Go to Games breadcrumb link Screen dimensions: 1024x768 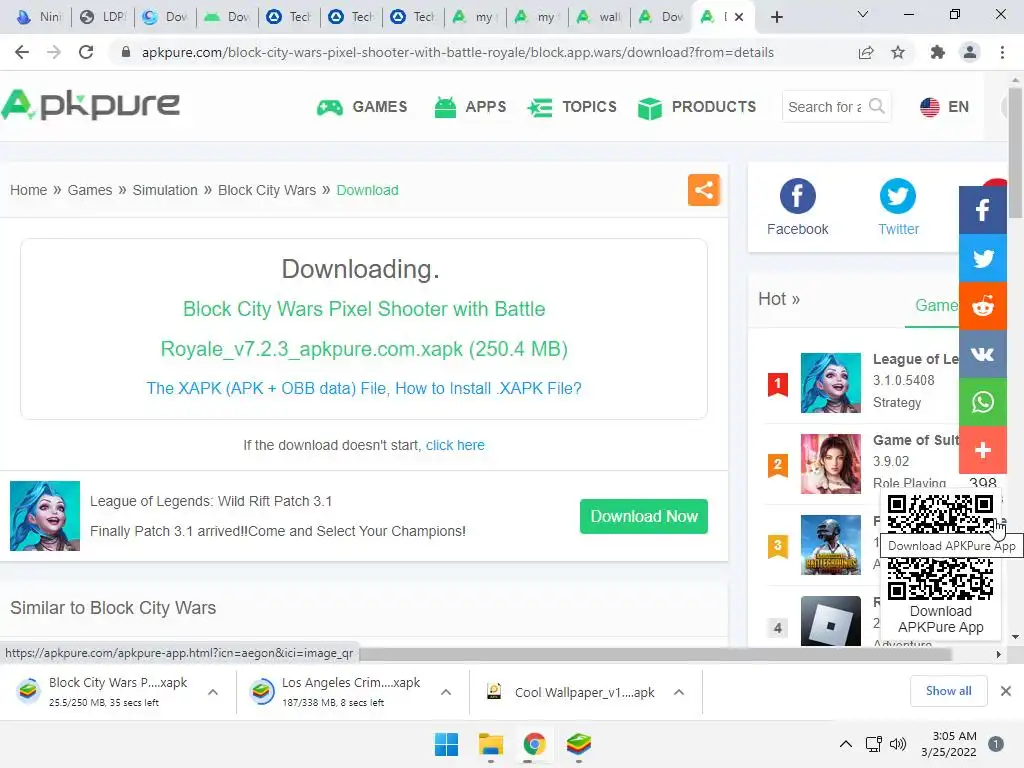(x=89, y=190)
